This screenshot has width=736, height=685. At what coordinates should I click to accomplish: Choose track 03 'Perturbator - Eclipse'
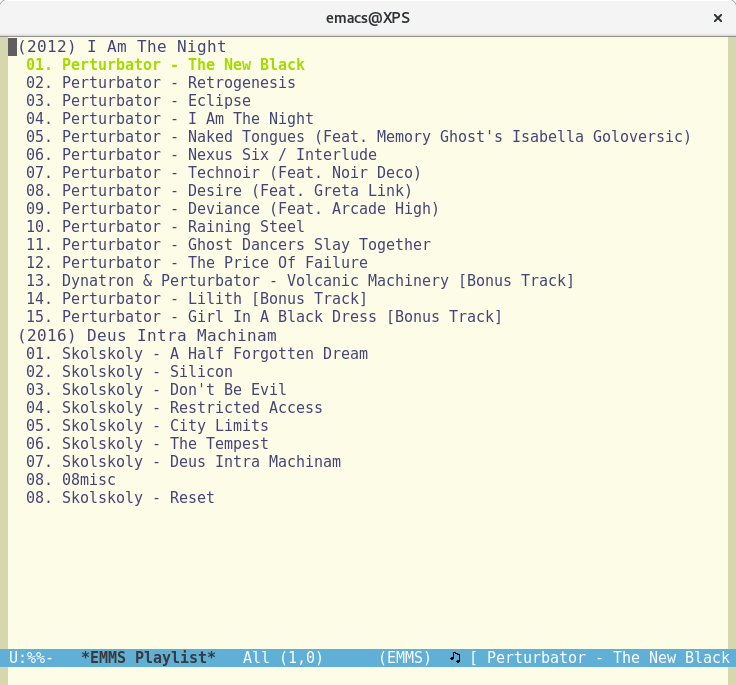[x=138, y=101]
